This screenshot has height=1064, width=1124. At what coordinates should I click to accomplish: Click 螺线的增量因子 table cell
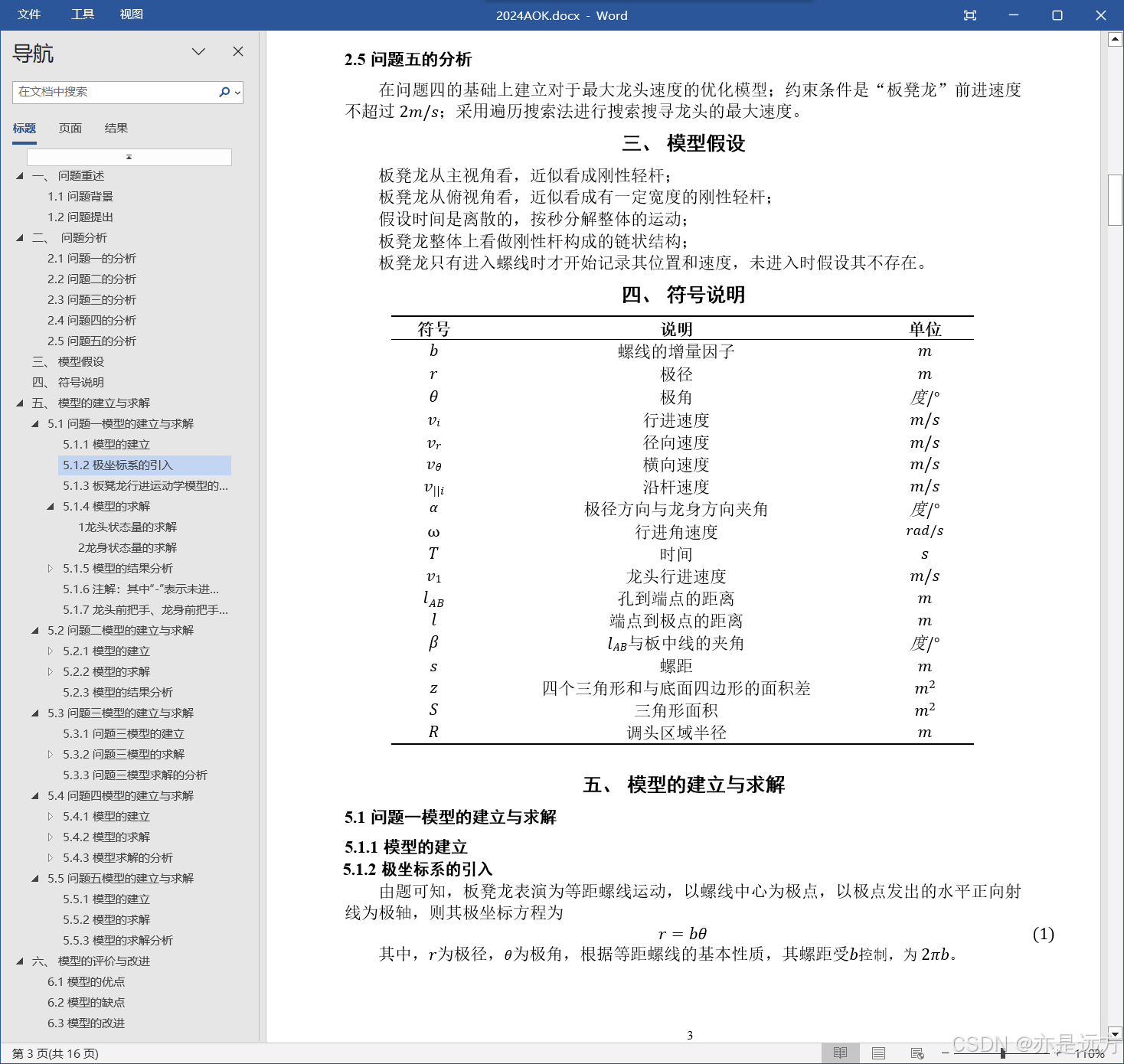coord(676,352)
